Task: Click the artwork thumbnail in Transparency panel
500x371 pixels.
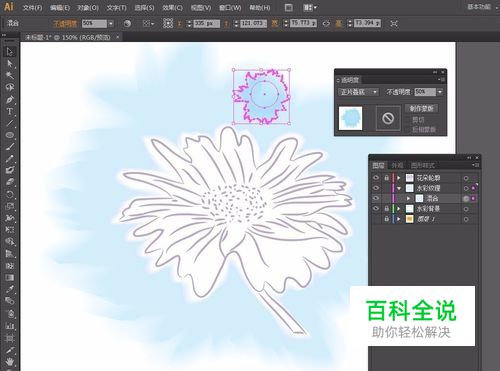Action: [x=350, y=118]
